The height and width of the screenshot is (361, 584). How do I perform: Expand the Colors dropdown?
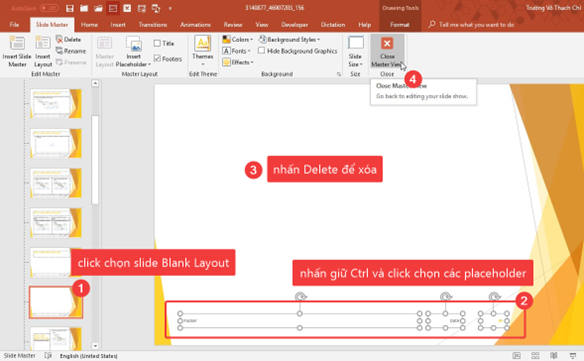point(238,39)
